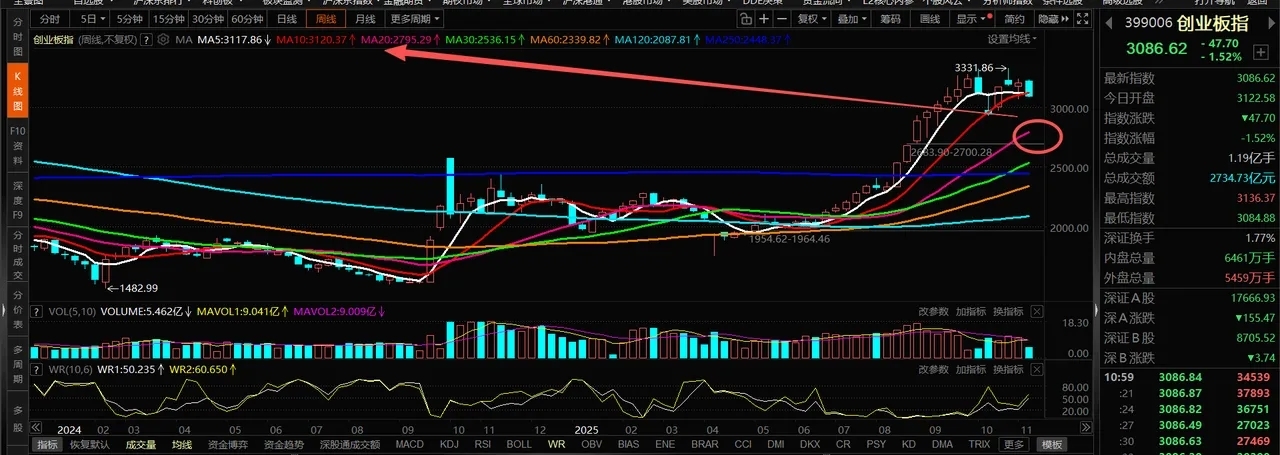Switch to 分时 period

49,19
